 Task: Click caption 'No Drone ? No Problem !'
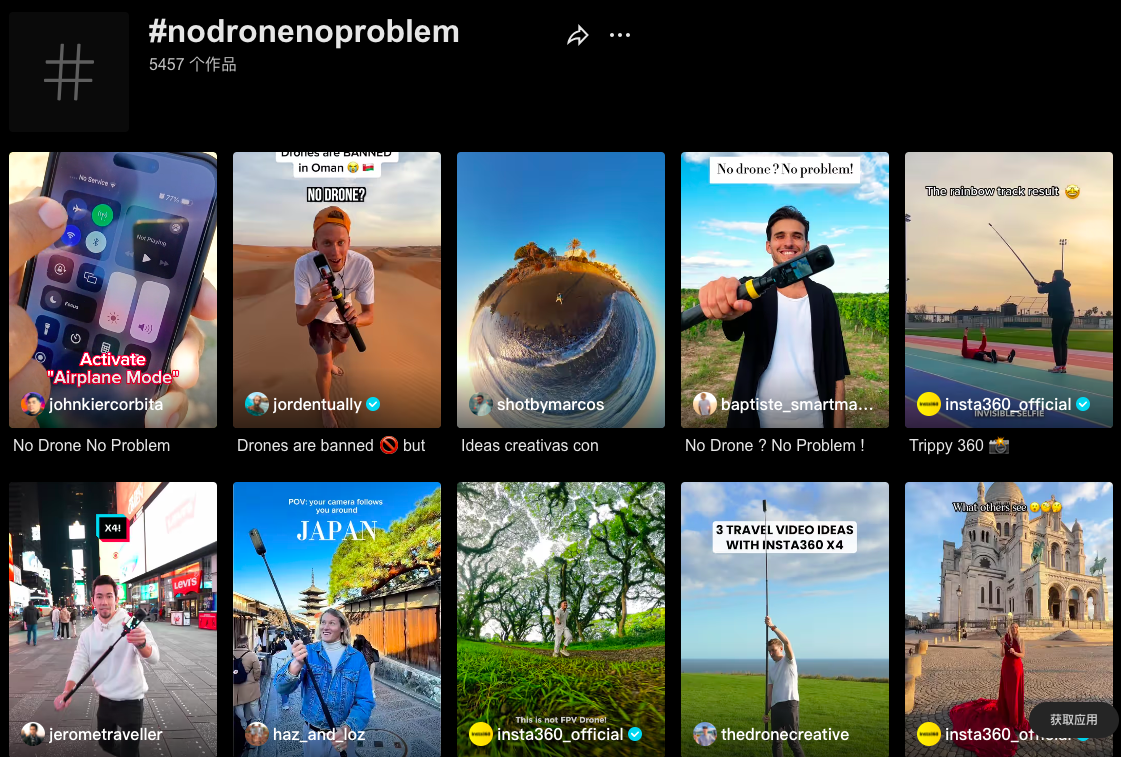[774, 445]
